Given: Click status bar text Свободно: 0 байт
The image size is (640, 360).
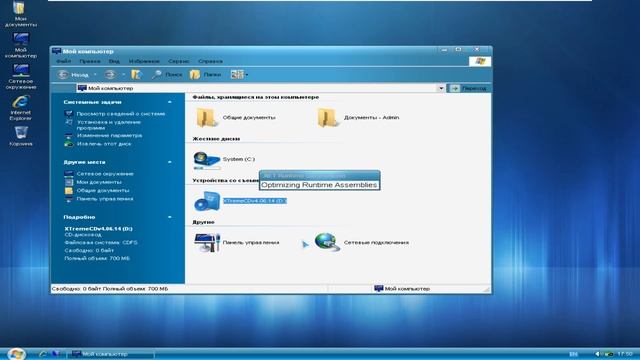Looking at the screenshot, I should click(76, 289).
